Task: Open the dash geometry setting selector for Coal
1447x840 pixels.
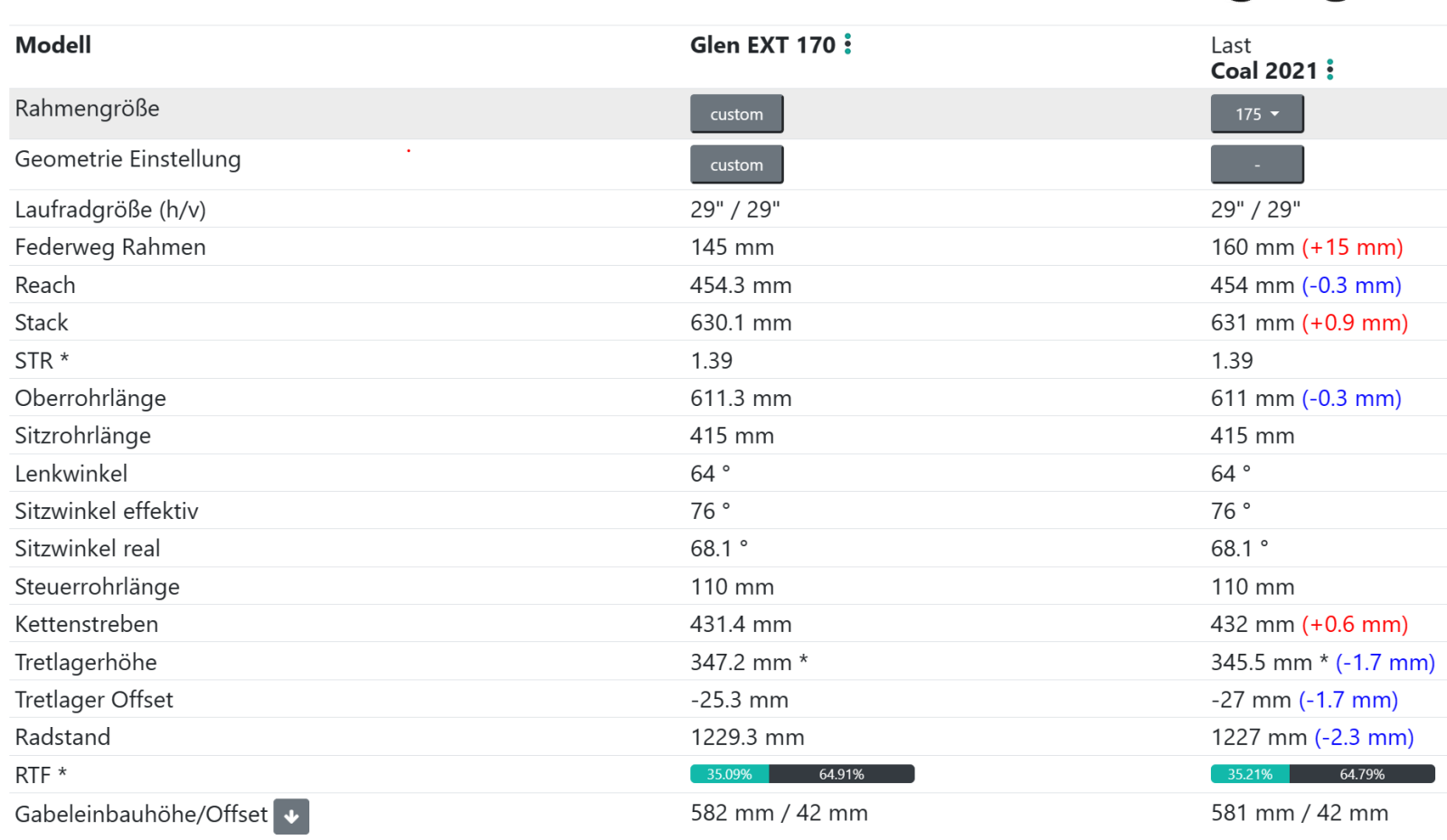Action: [1256, 165]
